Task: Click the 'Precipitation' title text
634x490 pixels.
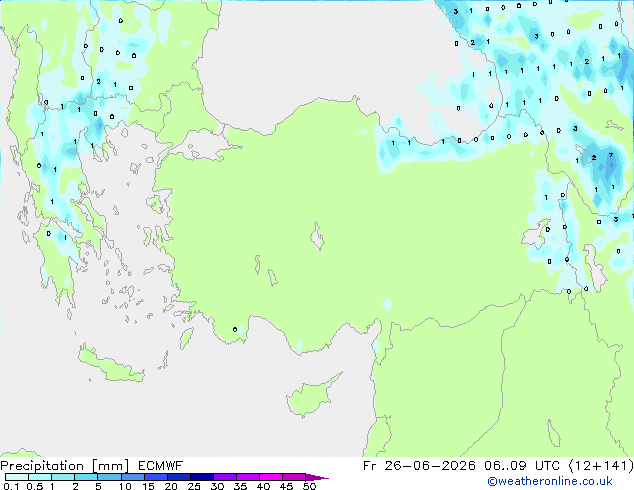Action: point(42,466)
